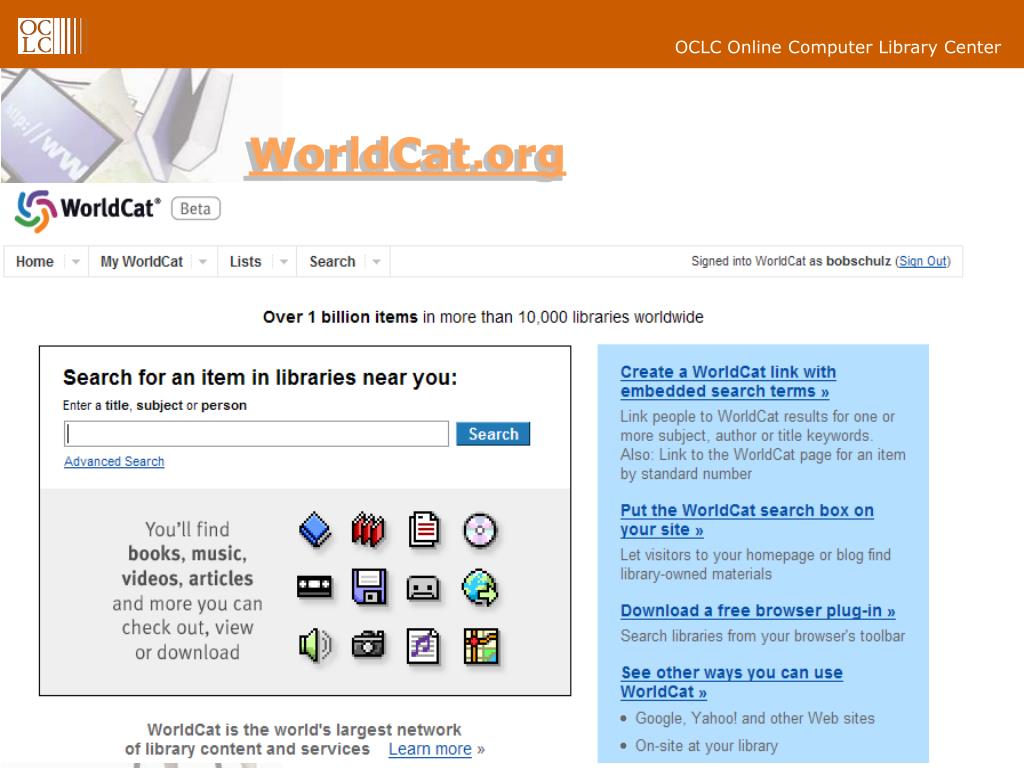Click the 'Search for an item in libraries near you' heading

pos(260,377)
